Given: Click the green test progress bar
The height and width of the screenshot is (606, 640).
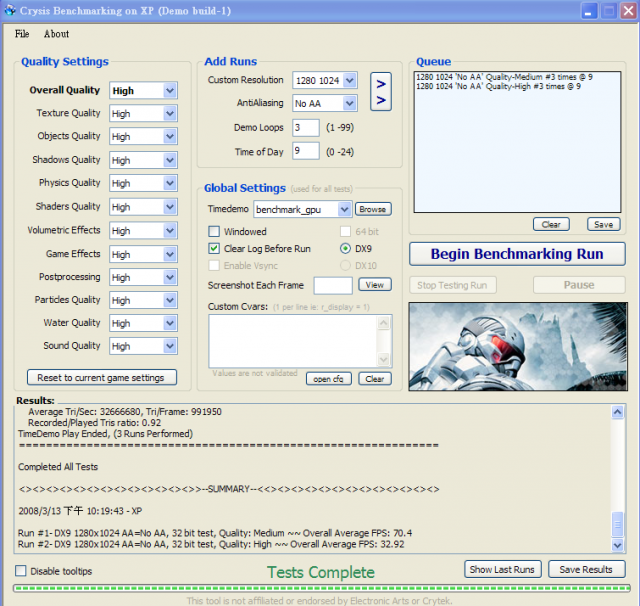Looking at the screenshot, I should point(321,588).
